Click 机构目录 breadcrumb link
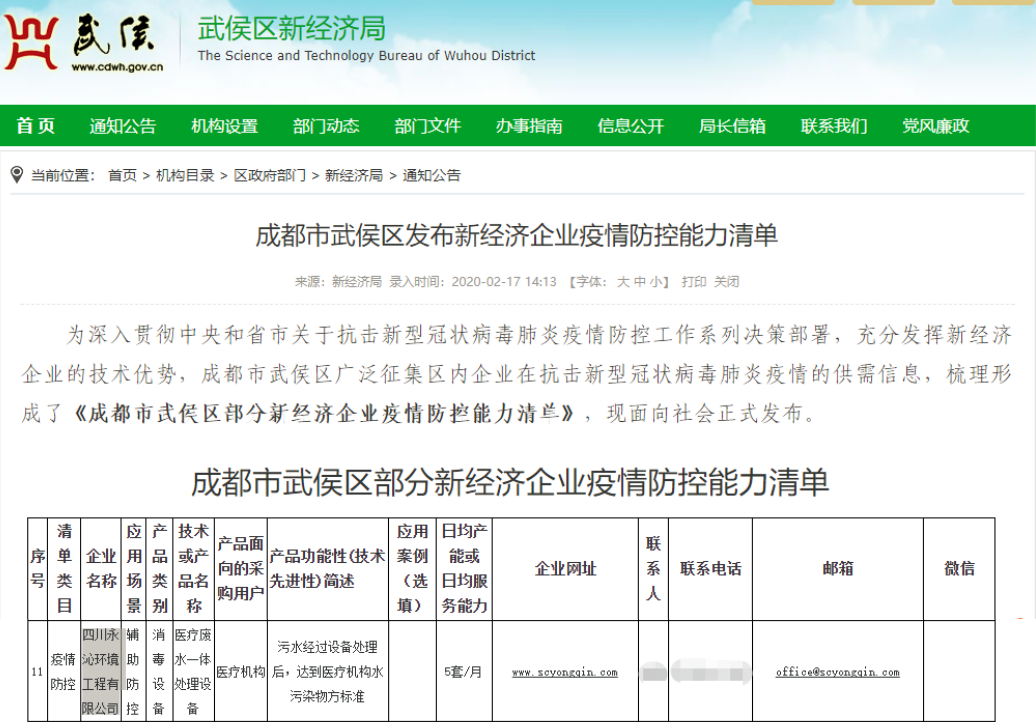The width and height of the screenshot is (1036, 722). [185, 176]
